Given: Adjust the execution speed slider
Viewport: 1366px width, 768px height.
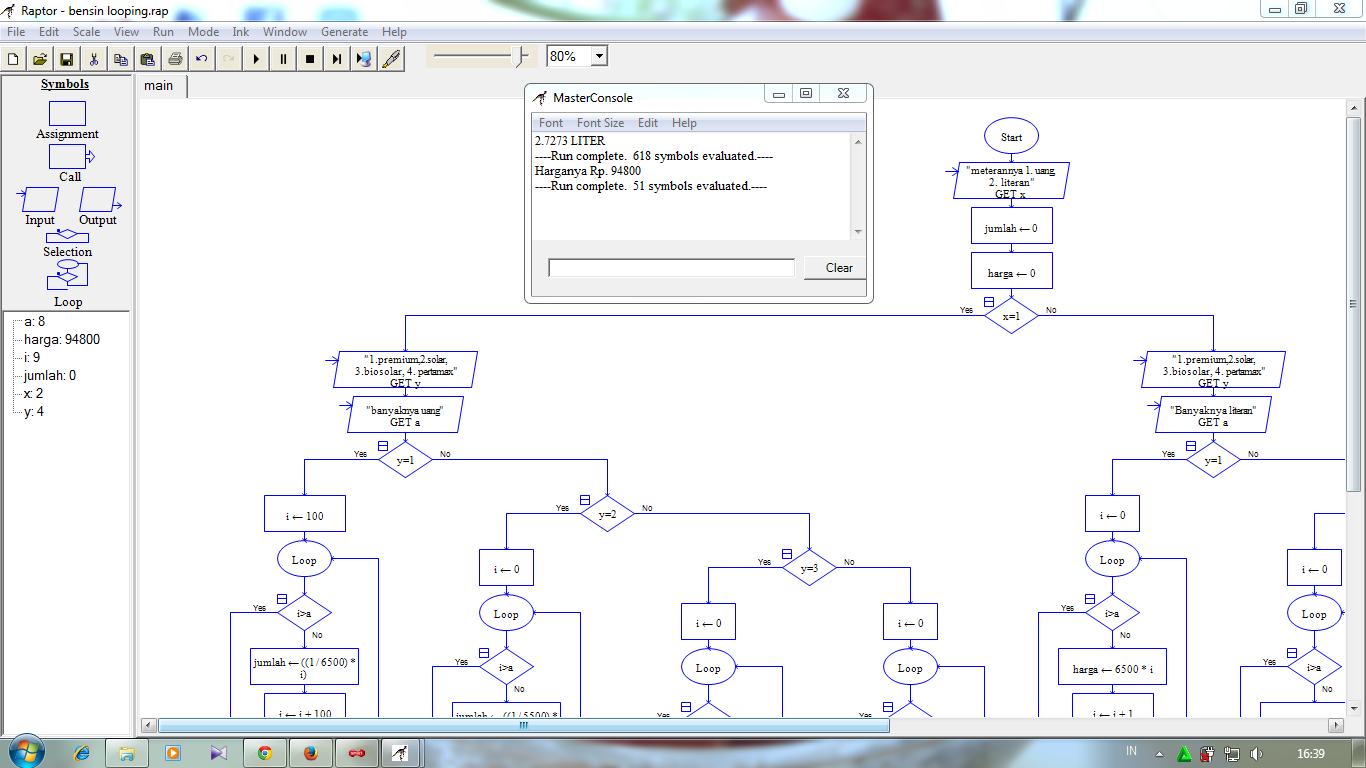Looking at the screenshot, I should click(x=521, y=56).
